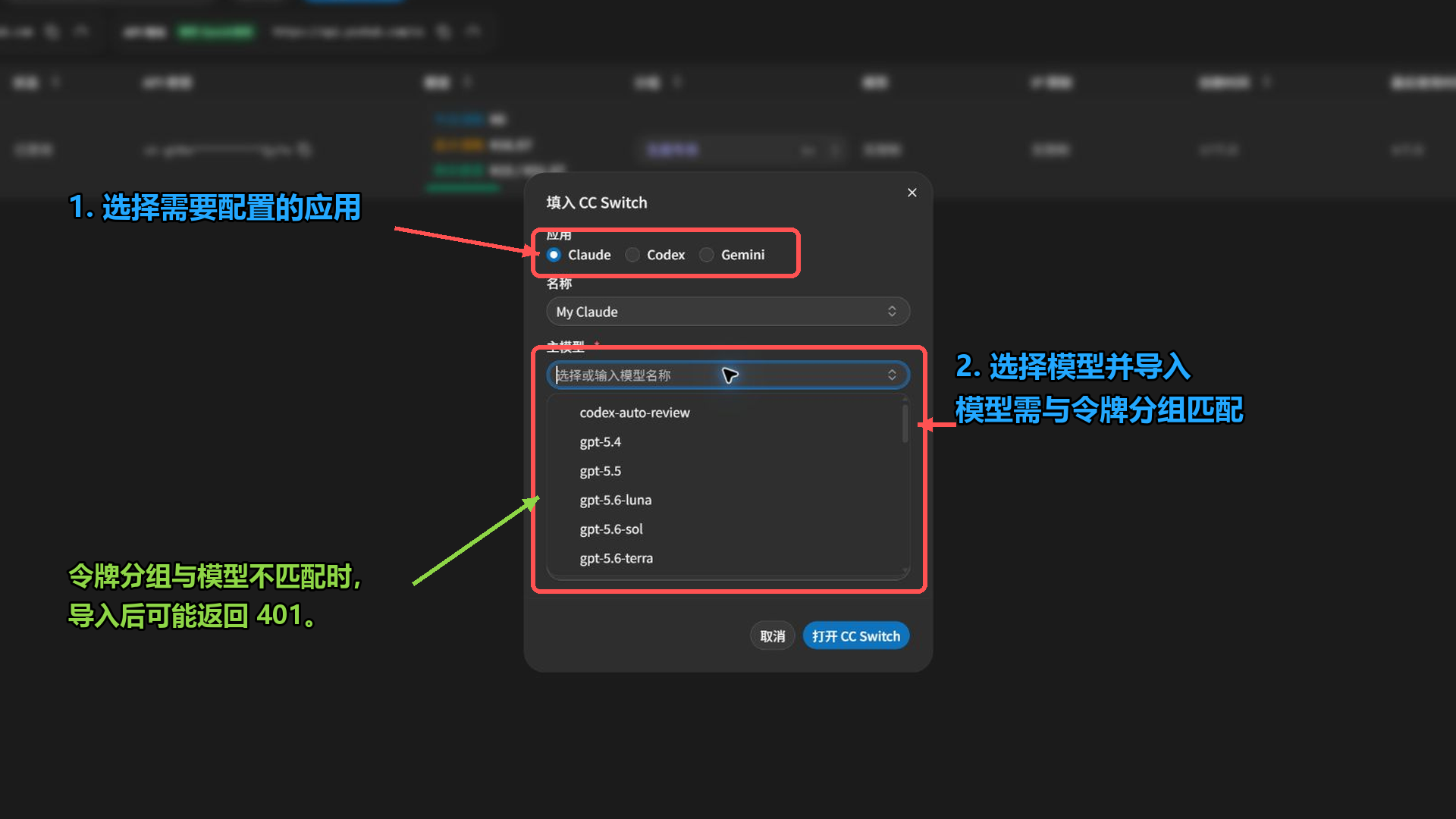Close the 填入 CC Switch dialog
1456x819 pixels.
(912, 193)
